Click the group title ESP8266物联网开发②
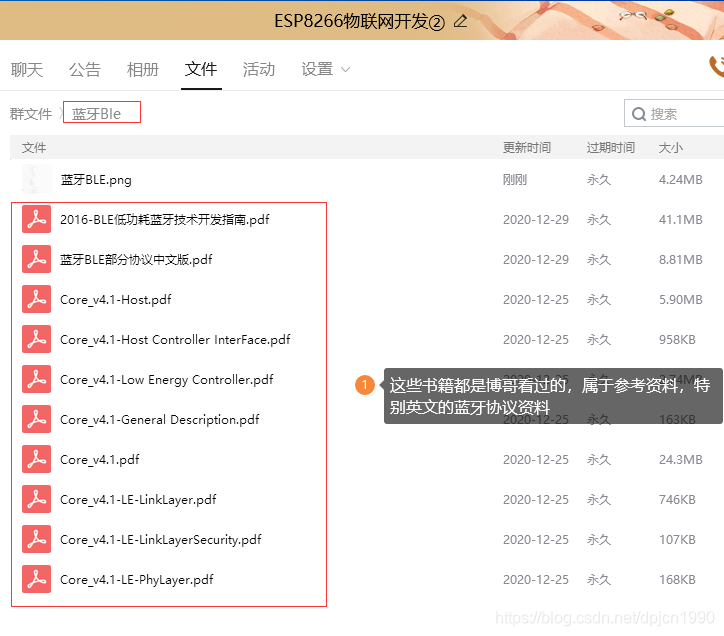 click(359, 21)
